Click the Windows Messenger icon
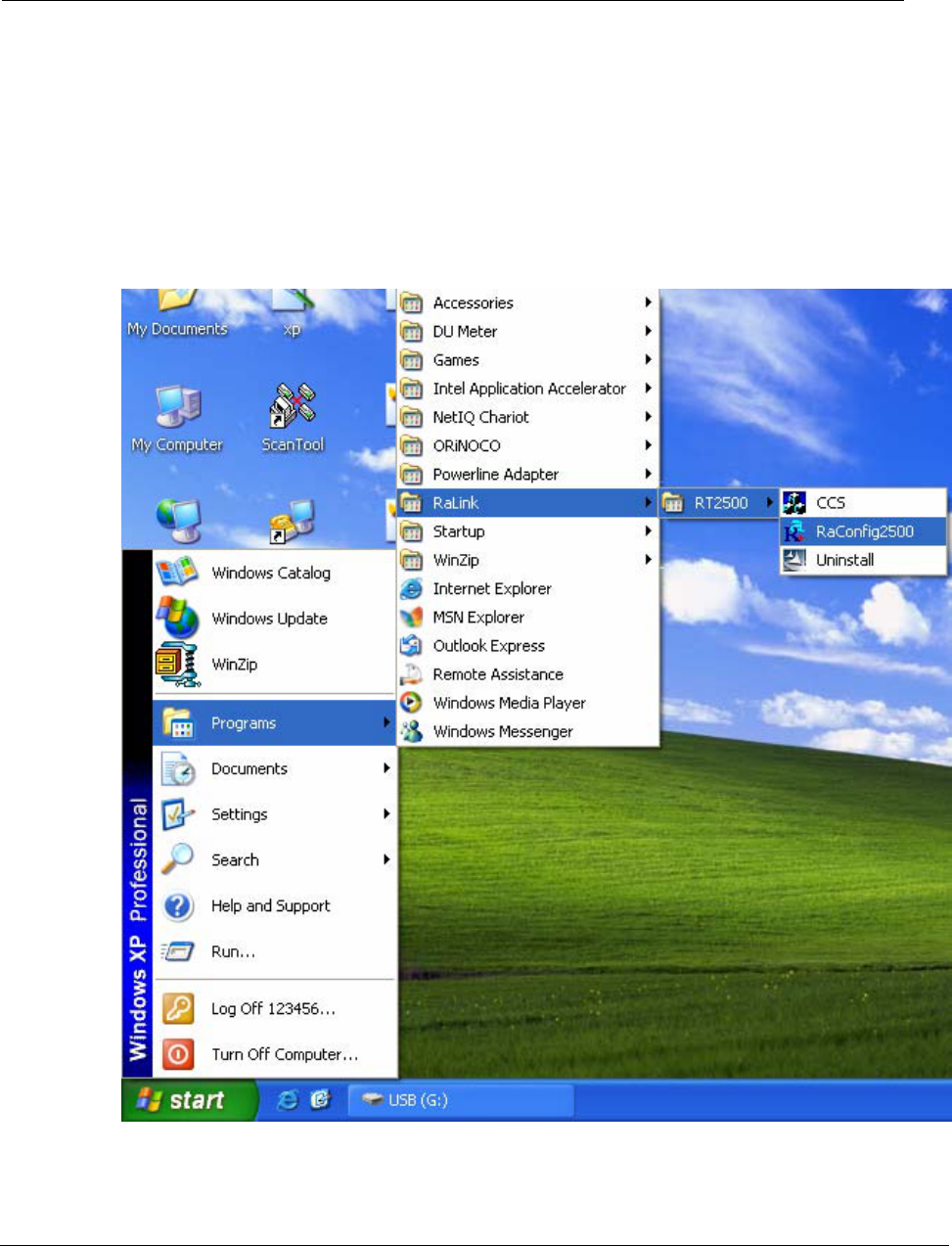Viewport: 952px width, 1246px height. coord(413,730)
